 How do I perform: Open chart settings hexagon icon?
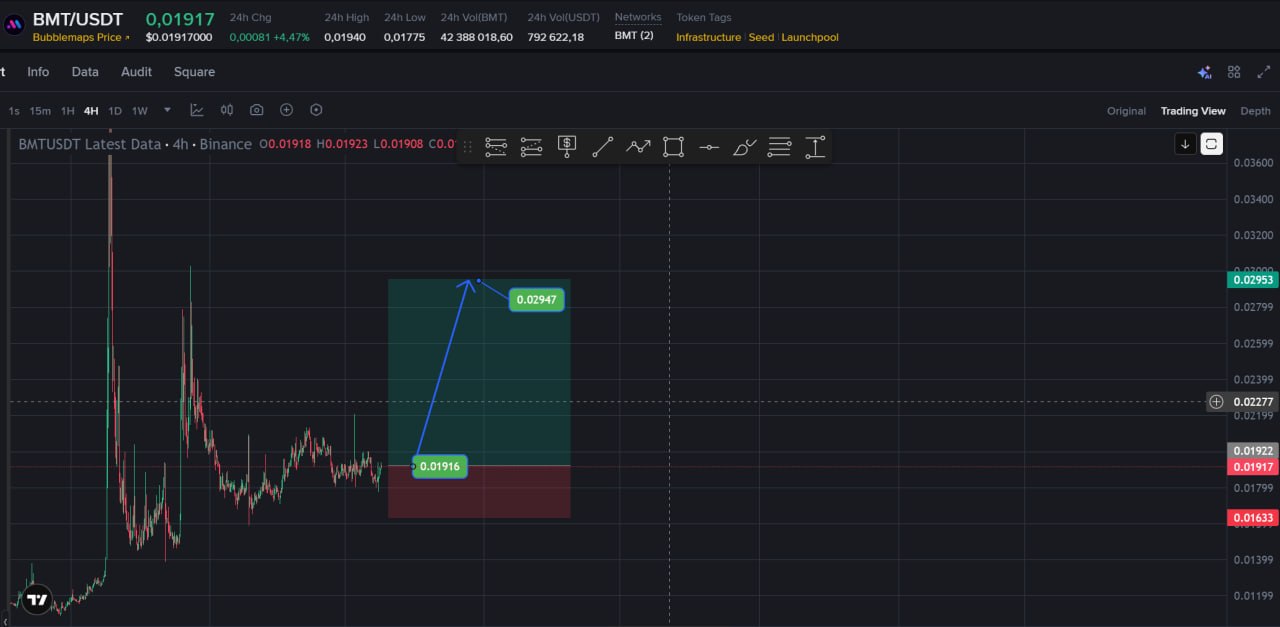point(316,110)
